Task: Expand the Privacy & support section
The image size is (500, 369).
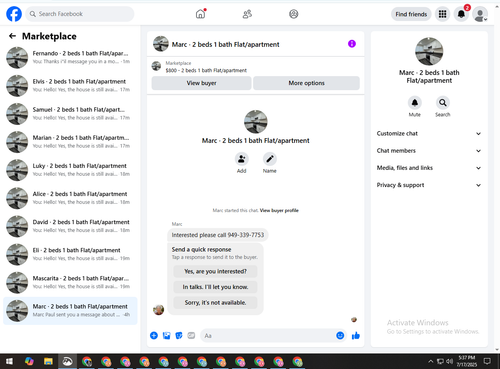Action: click(429, 185)
